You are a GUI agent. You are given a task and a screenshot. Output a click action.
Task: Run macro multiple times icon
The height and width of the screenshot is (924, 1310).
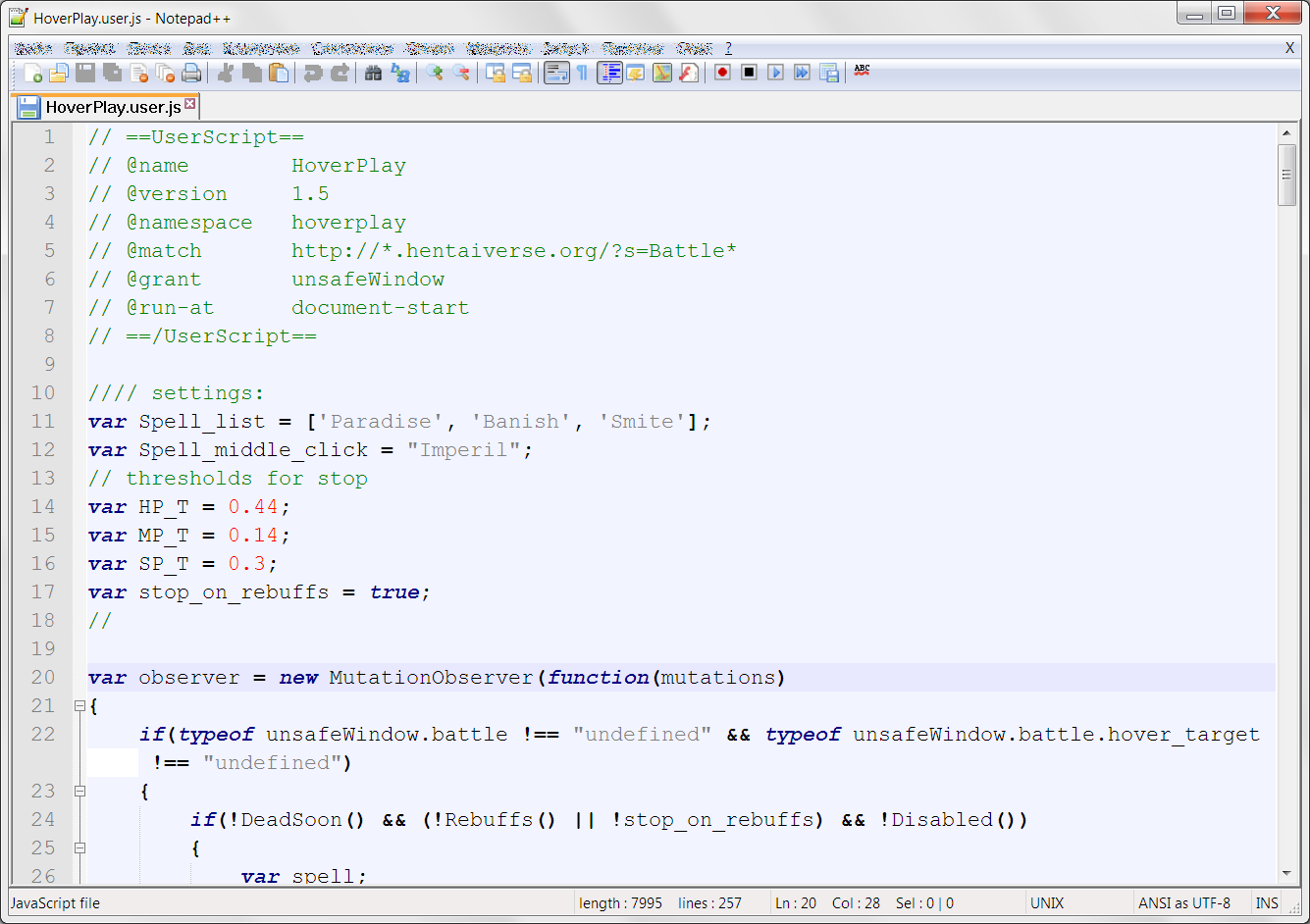click(802, 73)
